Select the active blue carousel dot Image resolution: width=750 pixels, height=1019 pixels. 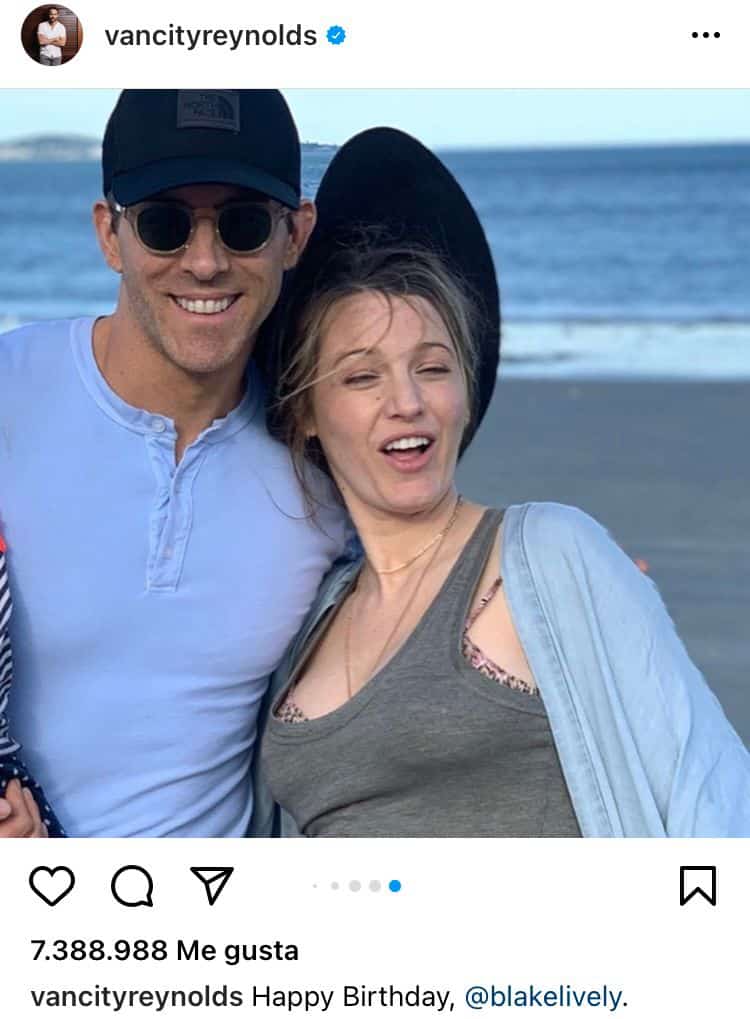coord(395,886)
